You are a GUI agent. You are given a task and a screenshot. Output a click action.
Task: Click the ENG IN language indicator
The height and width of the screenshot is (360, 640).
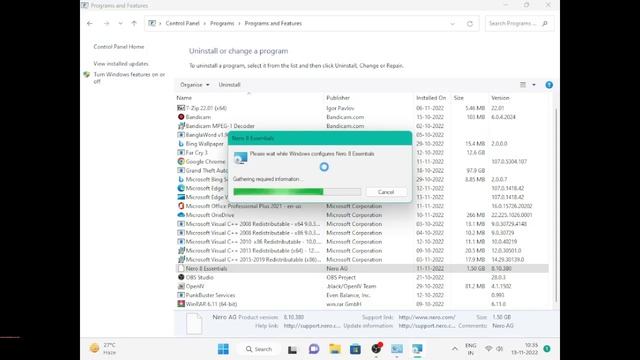coord(471,349)
